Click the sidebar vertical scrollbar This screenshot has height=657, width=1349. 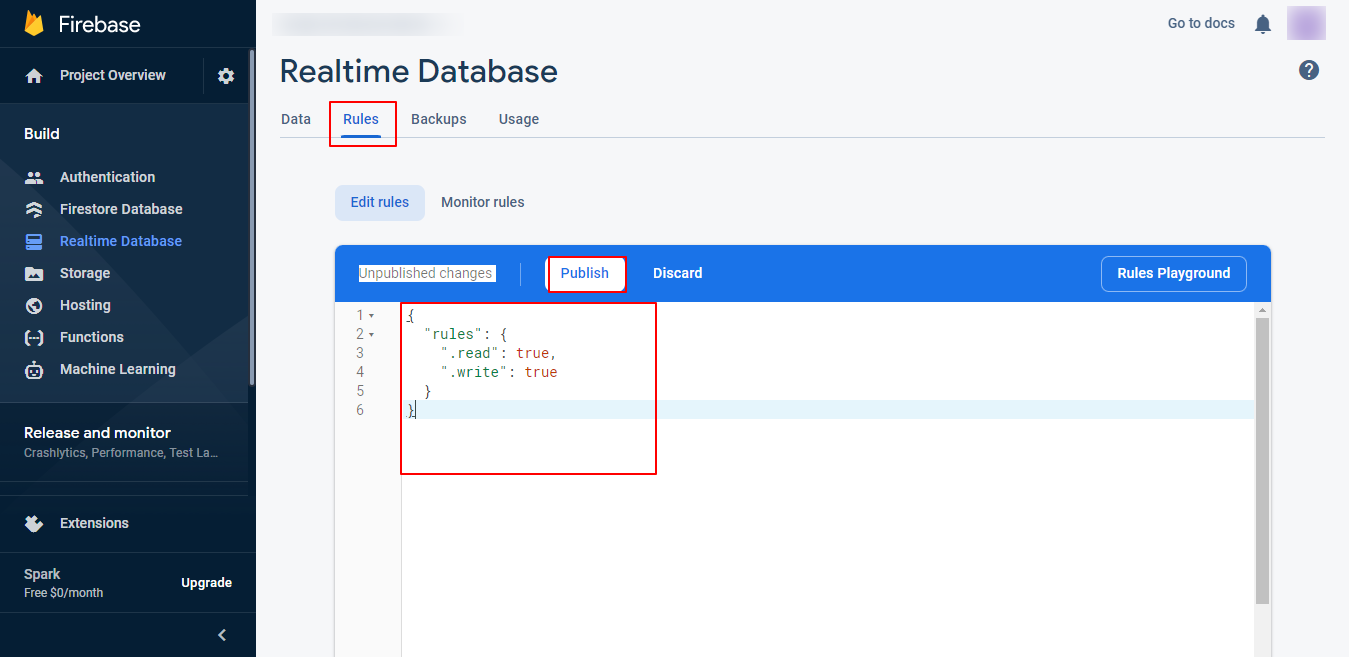(251, 218)
